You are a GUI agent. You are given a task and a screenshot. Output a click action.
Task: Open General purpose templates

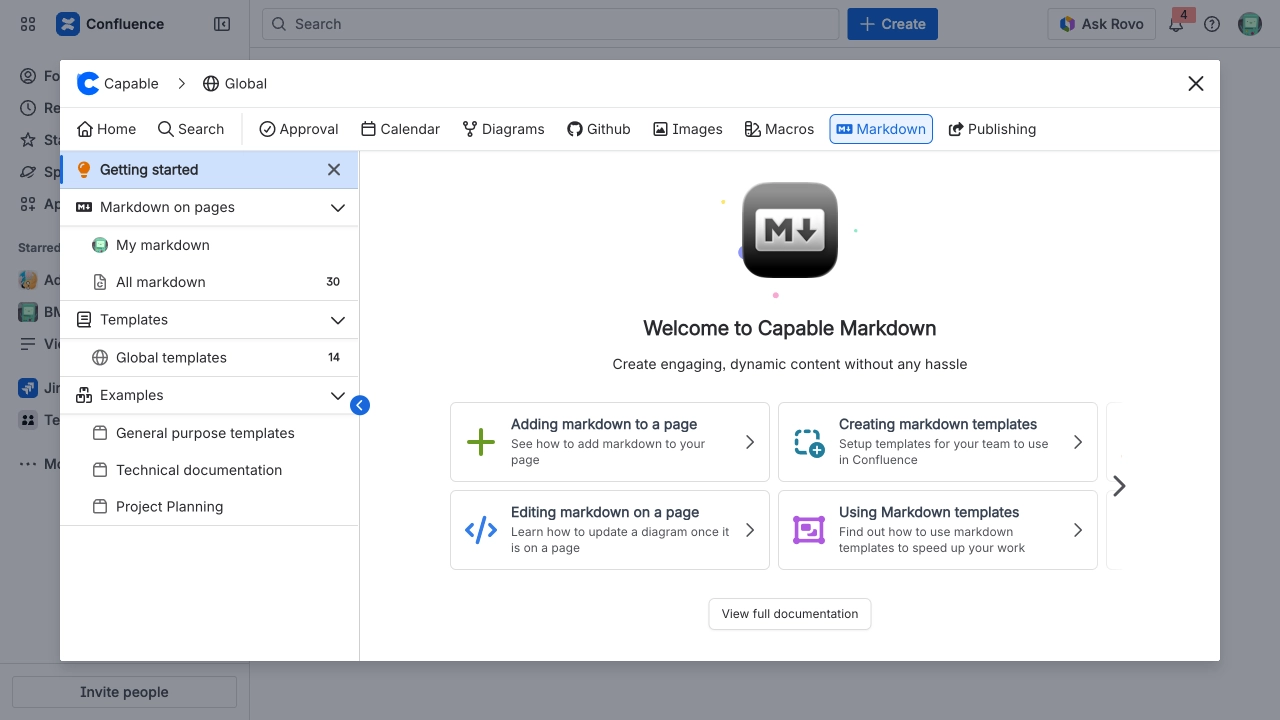tap(209, 433)
